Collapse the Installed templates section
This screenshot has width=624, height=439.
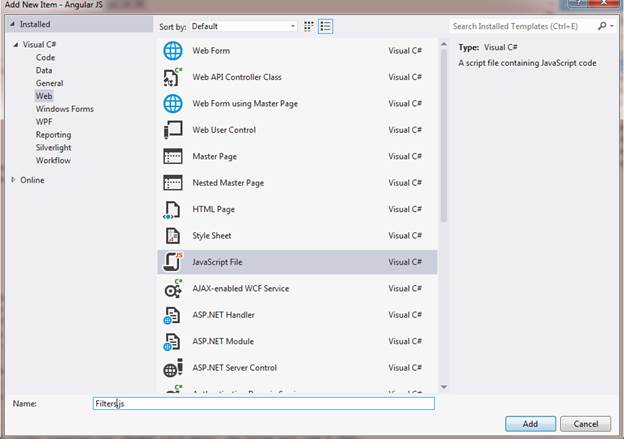(12, 24)
